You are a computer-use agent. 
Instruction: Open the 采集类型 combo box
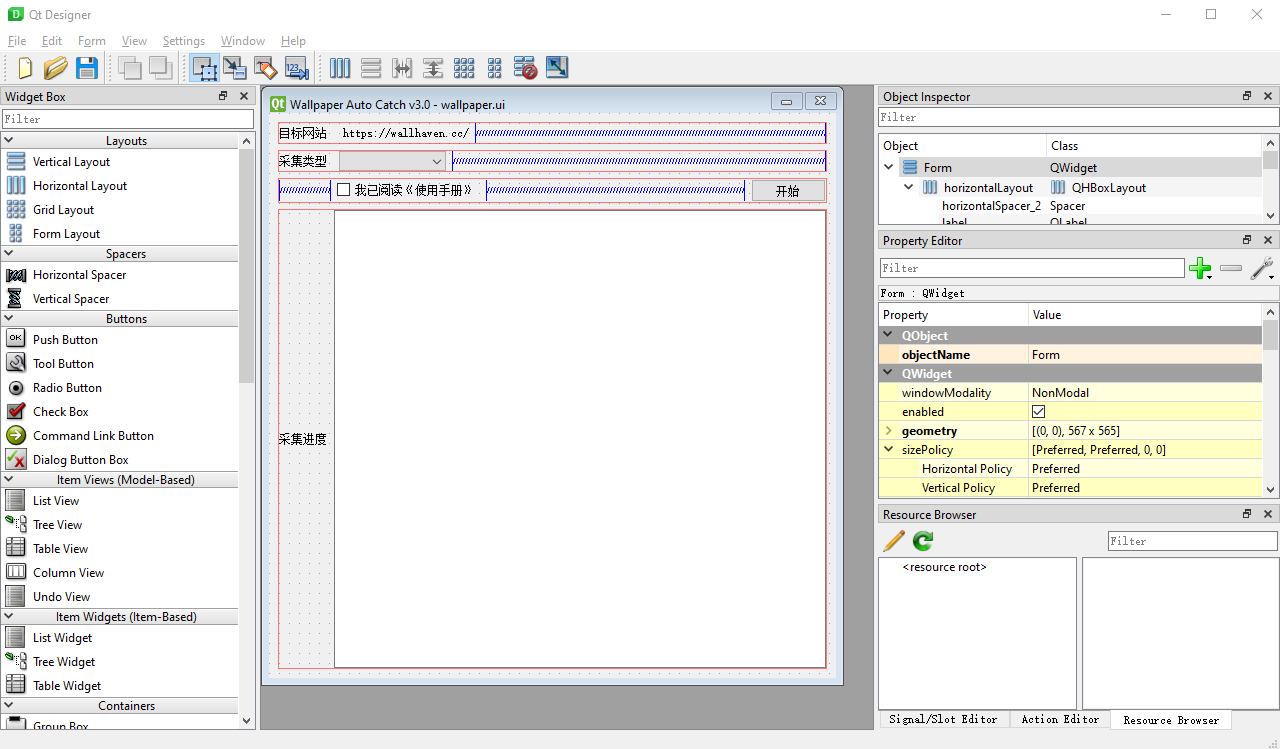[x=392, y=161]
